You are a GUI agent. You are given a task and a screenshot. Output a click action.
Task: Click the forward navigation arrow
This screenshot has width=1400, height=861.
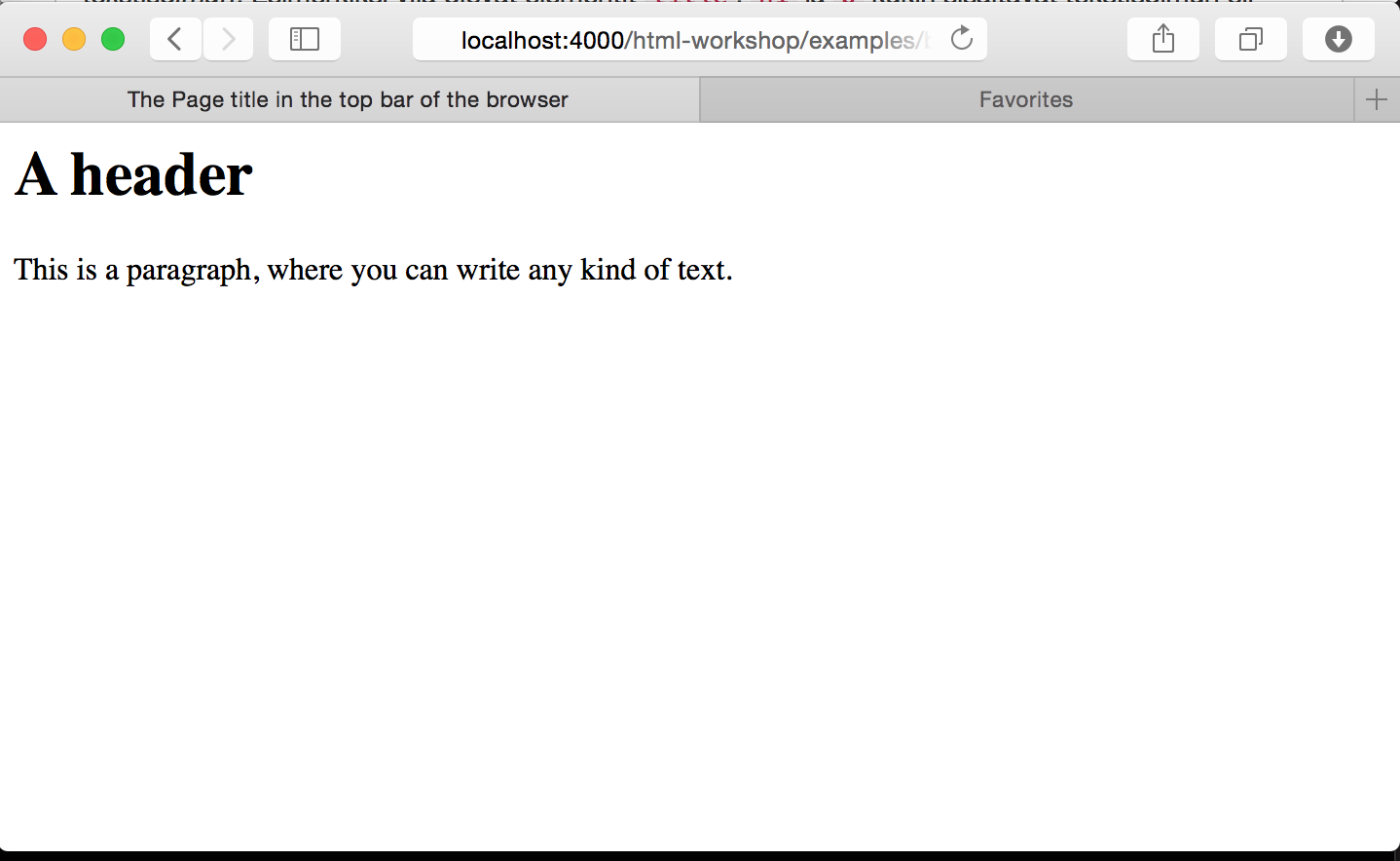[x=228, y=39]
